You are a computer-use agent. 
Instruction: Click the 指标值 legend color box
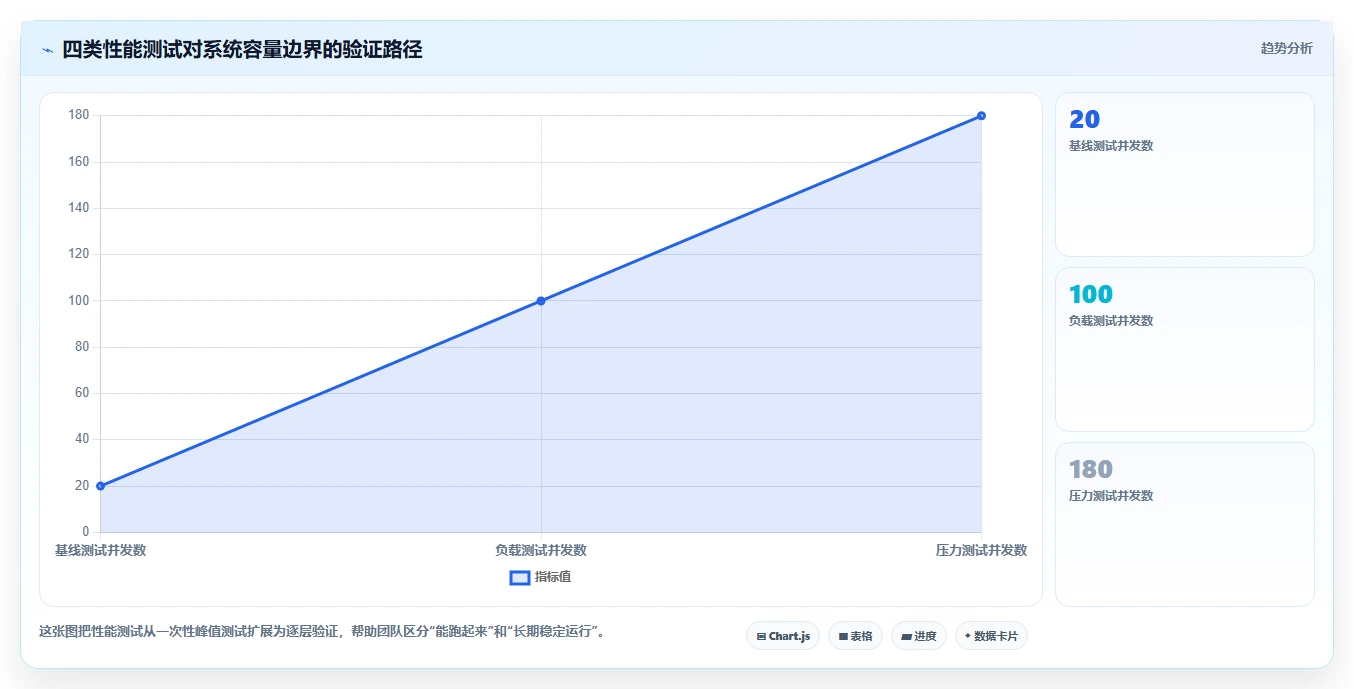pos(520,577)
